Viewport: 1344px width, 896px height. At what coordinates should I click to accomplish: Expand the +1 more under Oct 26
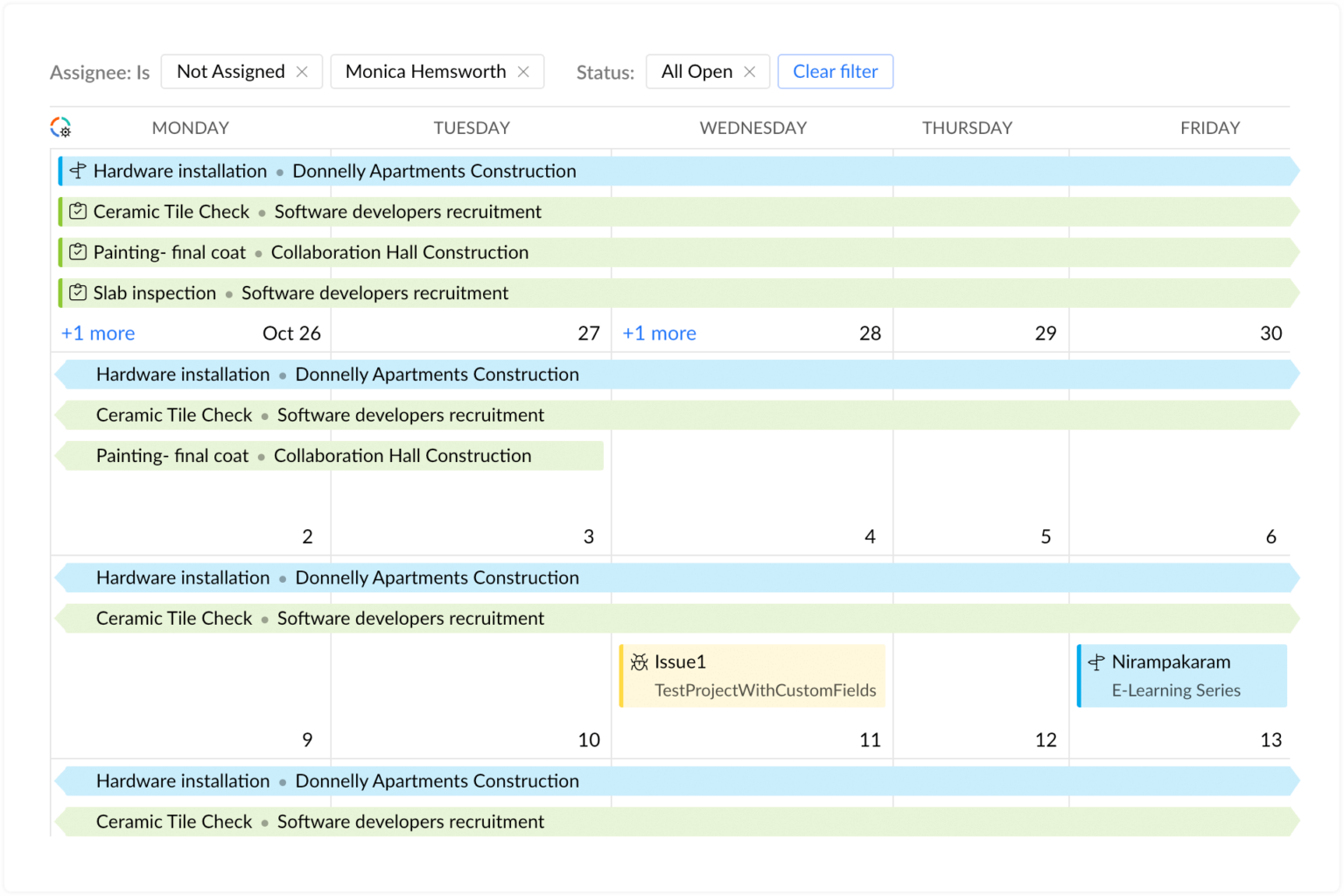[x=96, y=332]
